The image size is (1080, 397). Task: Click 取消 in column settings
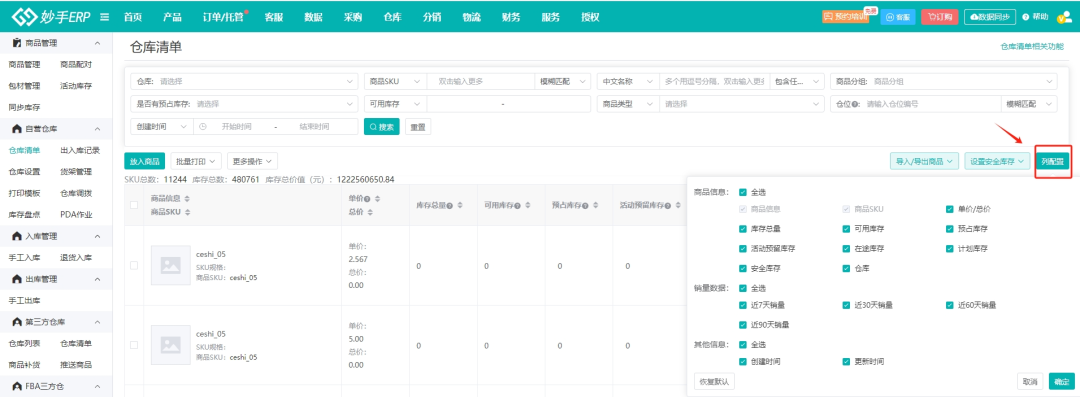click(1030, 381)
